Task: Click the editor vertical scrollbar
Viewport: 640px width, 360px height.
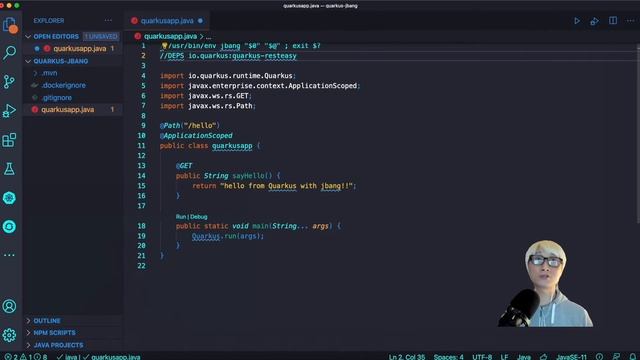Action: click(x=638, y=135)
